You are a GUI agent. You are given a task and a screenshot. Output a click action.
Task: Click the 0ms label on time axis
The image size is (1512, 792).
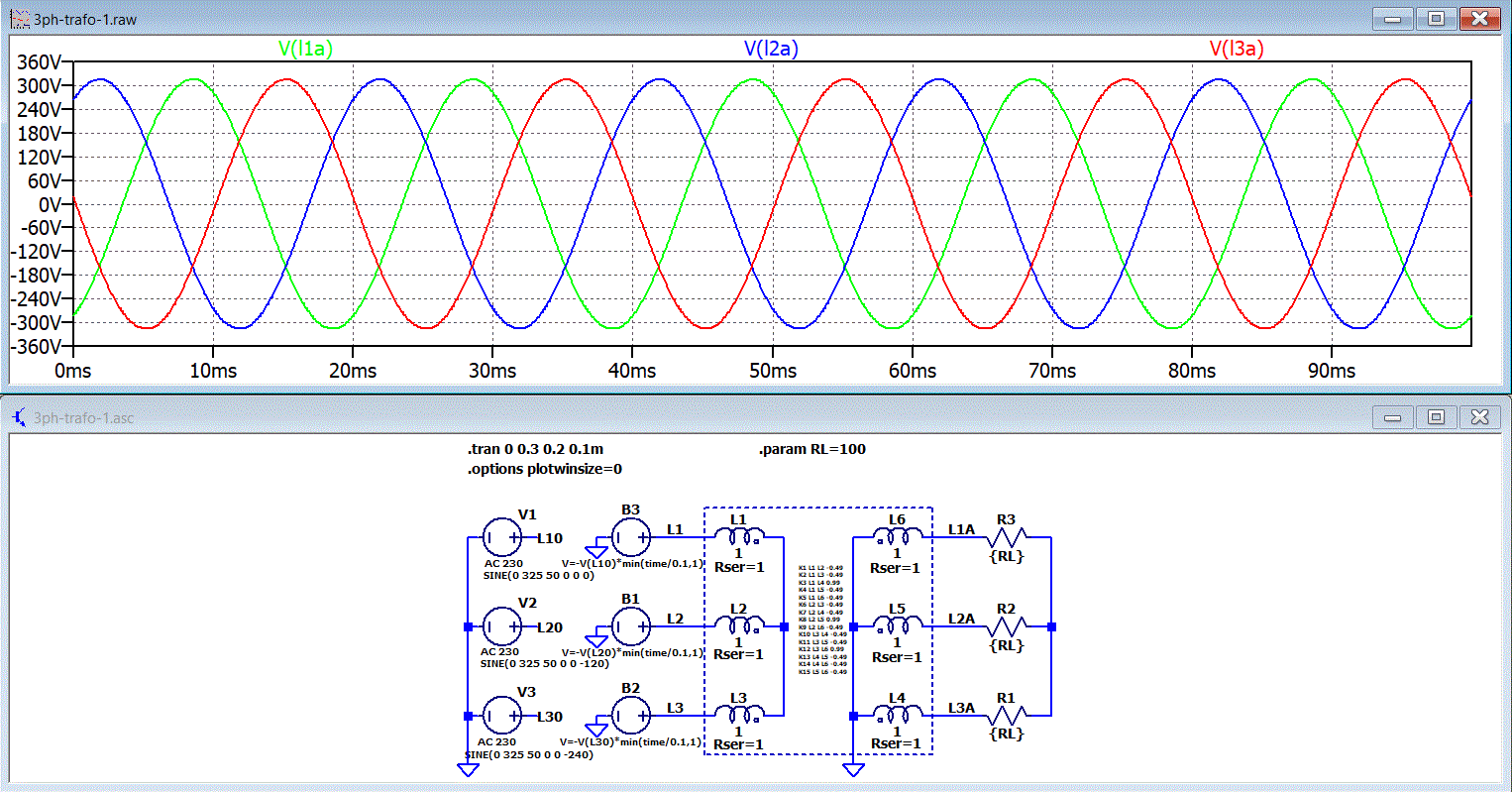[x=72, y=371]
